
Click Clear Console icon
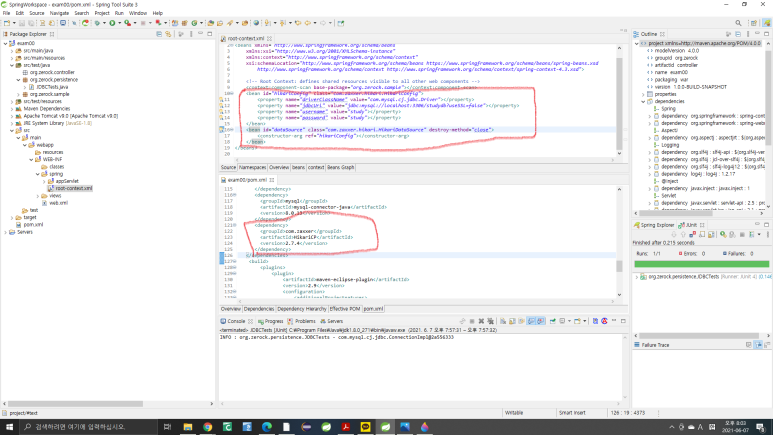(x=503, y=321)
